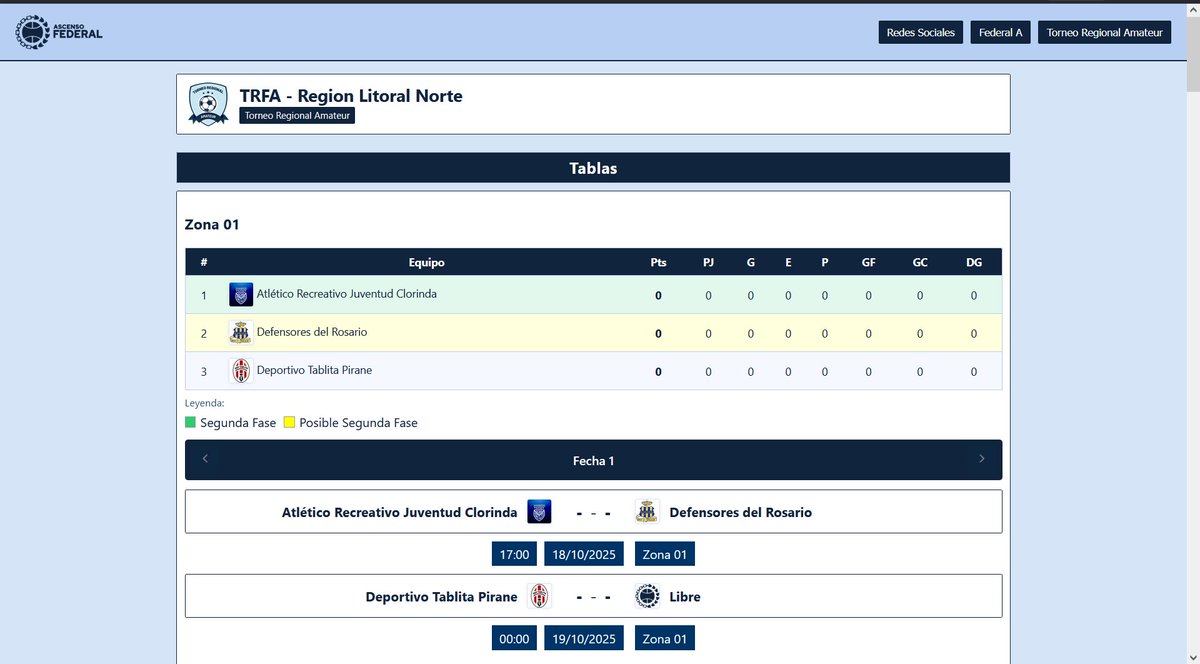Click Torneo Regional Amateur tag under title
Viewport: 1200px width, 664px height.
click(297, 116)
